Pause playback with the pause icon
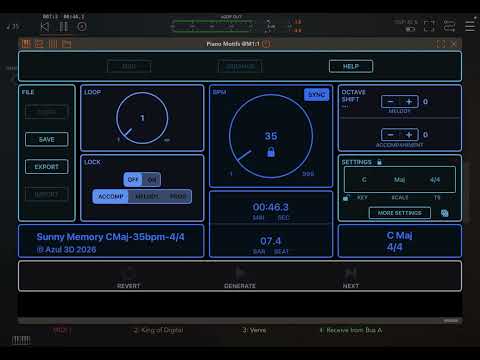 click(x=64, y=27)
